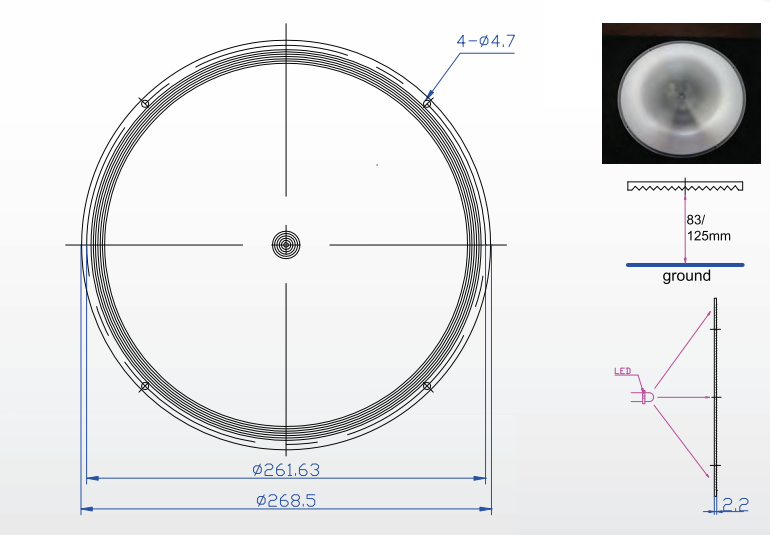770x535 pixels.
Task: Click the 4-Ø4.7 hole dimension label
Action: (x=486, y=41)
